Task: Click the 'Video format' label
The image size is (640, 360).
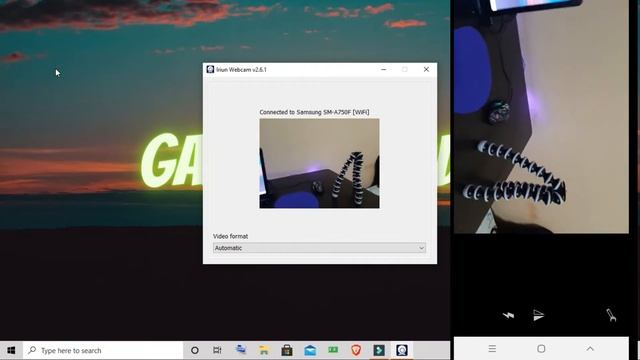Action: (x=230, y=236)
